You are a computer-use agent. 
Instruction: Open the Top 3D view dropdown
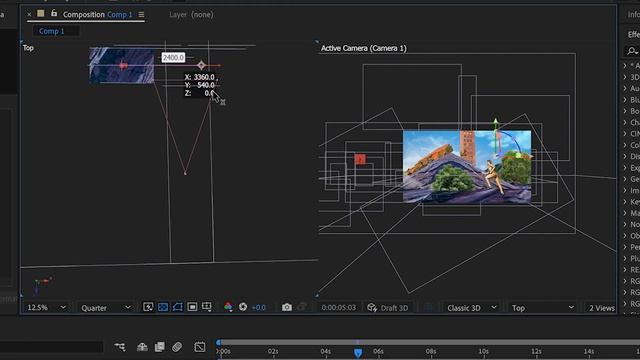(544, 308)
